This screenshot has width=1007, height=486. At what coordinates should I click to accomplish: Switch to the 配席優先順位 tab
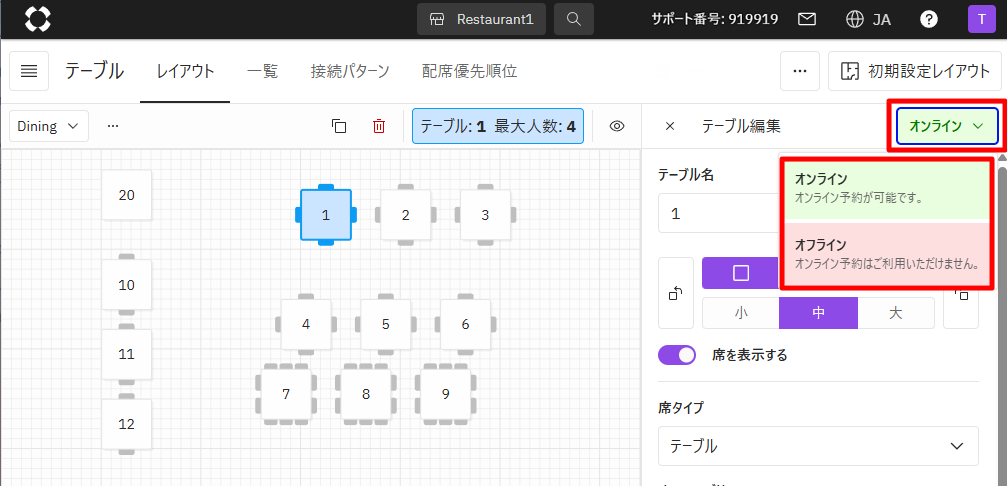pyautogui.click(x=469, y=71)
